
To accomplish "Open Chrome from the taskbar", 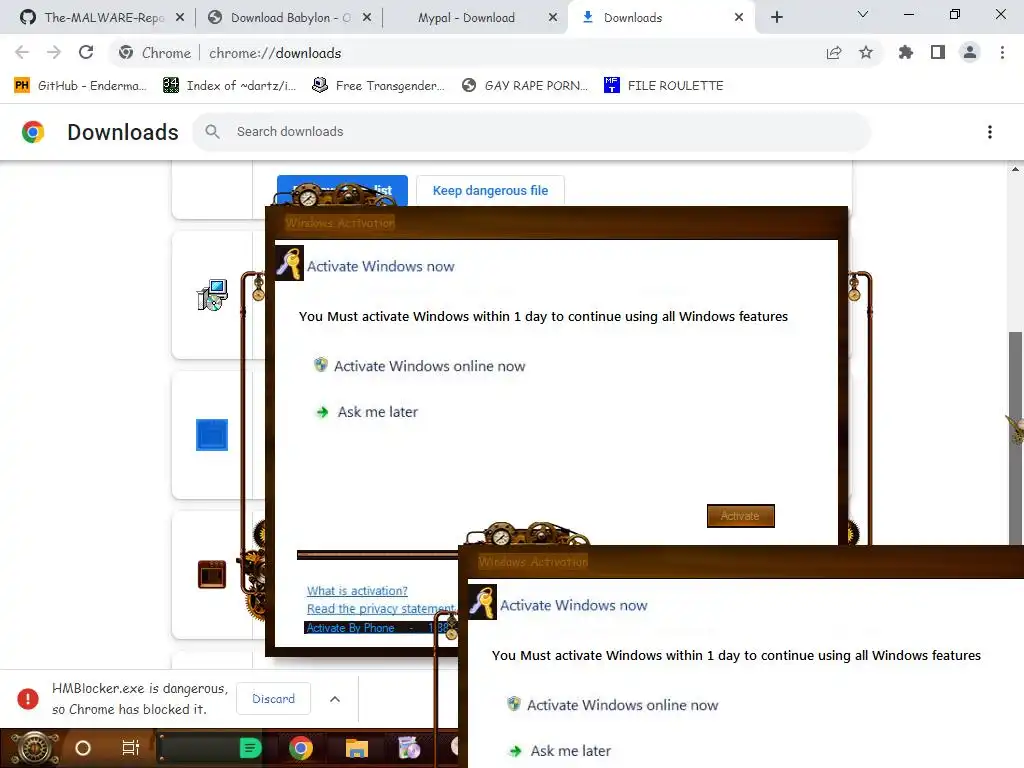I will 301,748.
